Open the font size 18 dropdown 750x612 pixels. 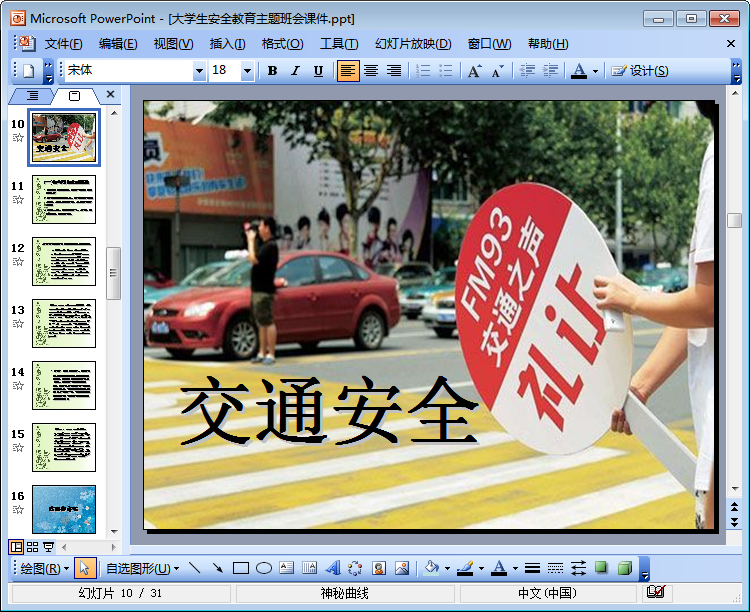coord(247,71)
